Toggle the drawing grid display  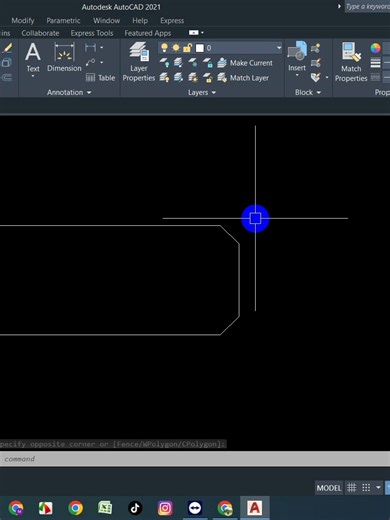click(352, 488)
